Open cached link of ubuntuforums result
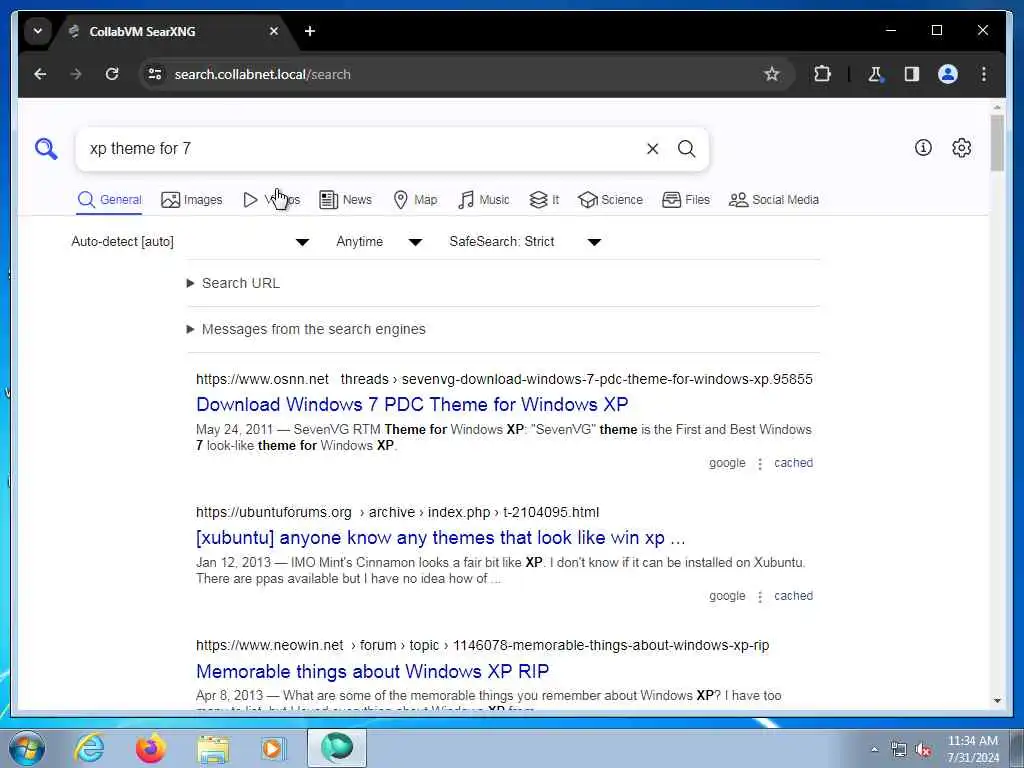 tap(793, 596)
